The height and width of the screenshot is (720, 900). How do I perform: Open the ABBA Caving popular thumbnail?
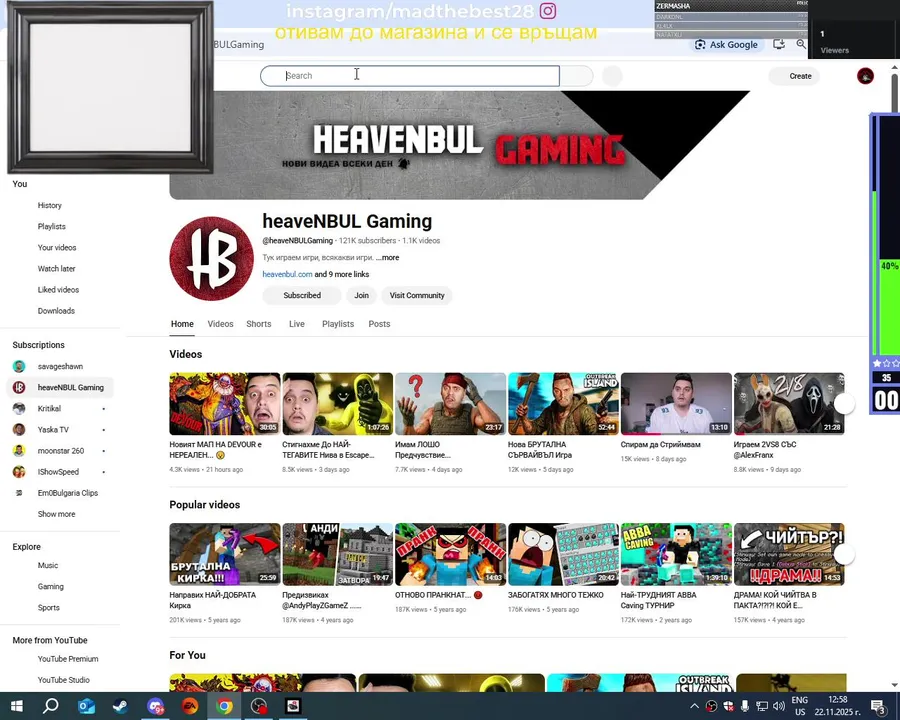676,554
